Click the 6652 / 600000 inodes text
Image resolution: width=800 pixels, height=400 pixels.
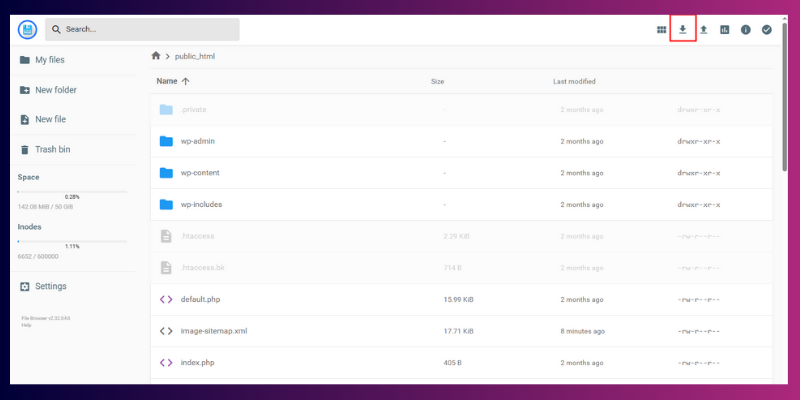pyautogui.click(x=38, y=256)
